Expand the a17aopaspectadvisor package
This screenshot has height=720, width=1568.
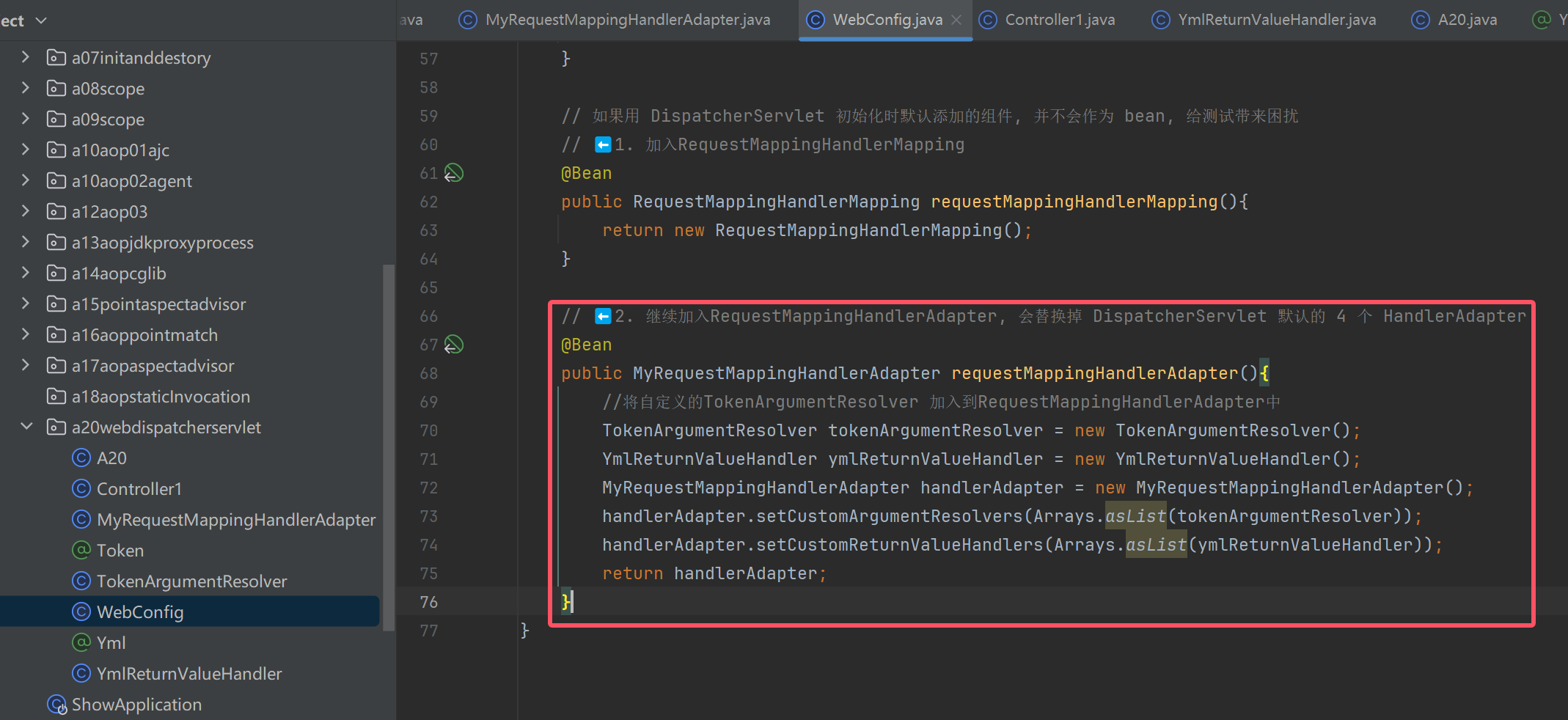click(x=26, y=364)
